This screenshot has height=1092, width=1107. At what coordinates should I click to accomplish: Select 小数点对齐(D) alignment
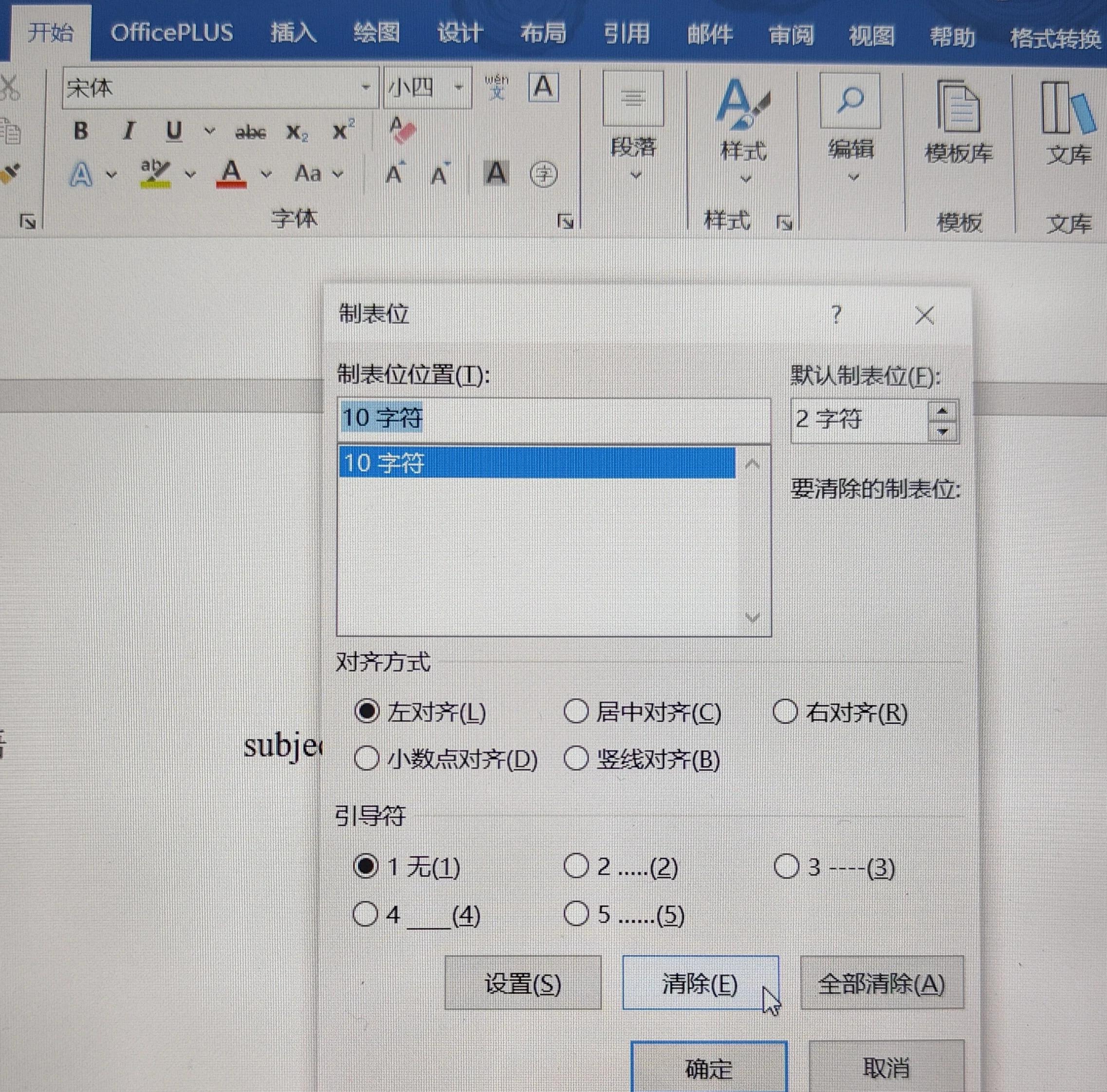pyautogui.click(x=446, y=759)
